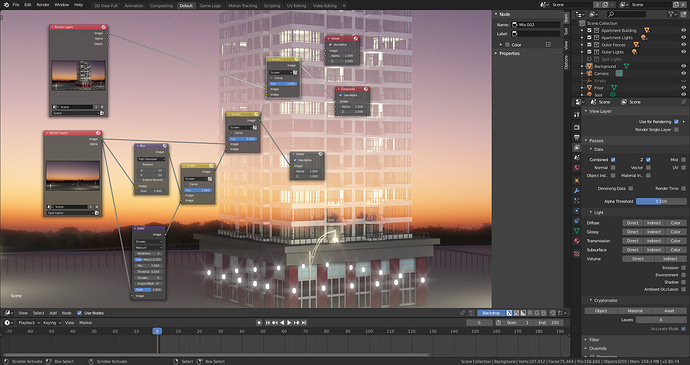Uncheck the Apartment Lights collection checkbox
The width and height of the screenshot is (690, 365).
click(589, 38)
